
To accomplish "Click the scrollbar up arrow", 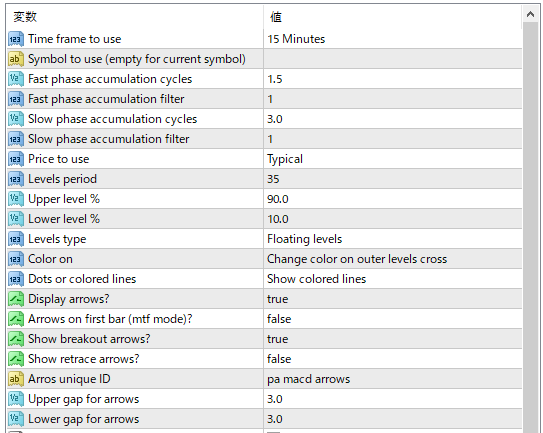I will click(530, 14).
